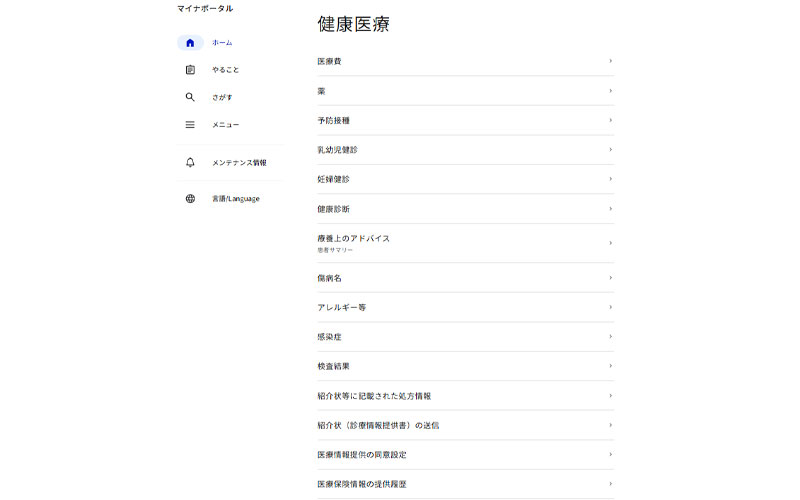This screenshot has height=500, width=800.
Task: Open the 乳幼児健診 row
Action: [465, 149]
